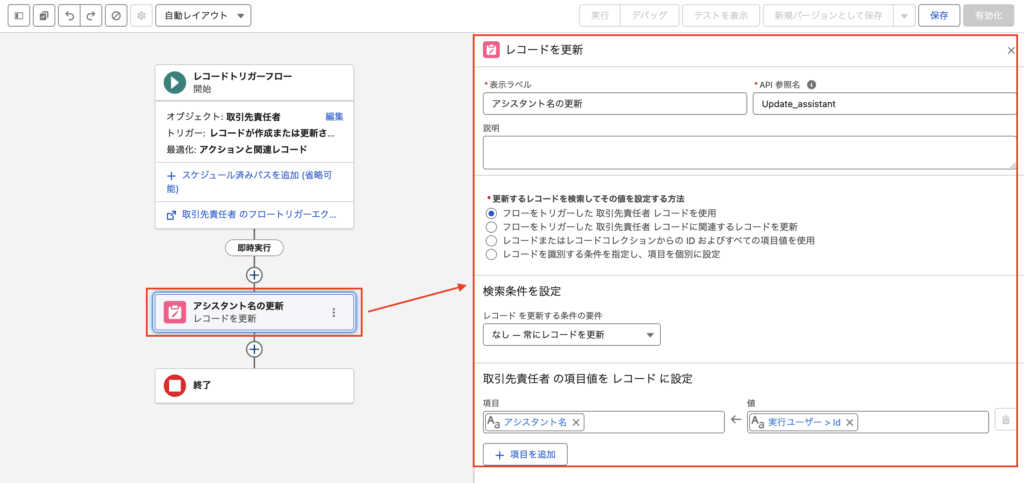Image resolution: width=1024 pixels, height=483 pixels.
Task: Click the 説明 text area
Action: 749,153
